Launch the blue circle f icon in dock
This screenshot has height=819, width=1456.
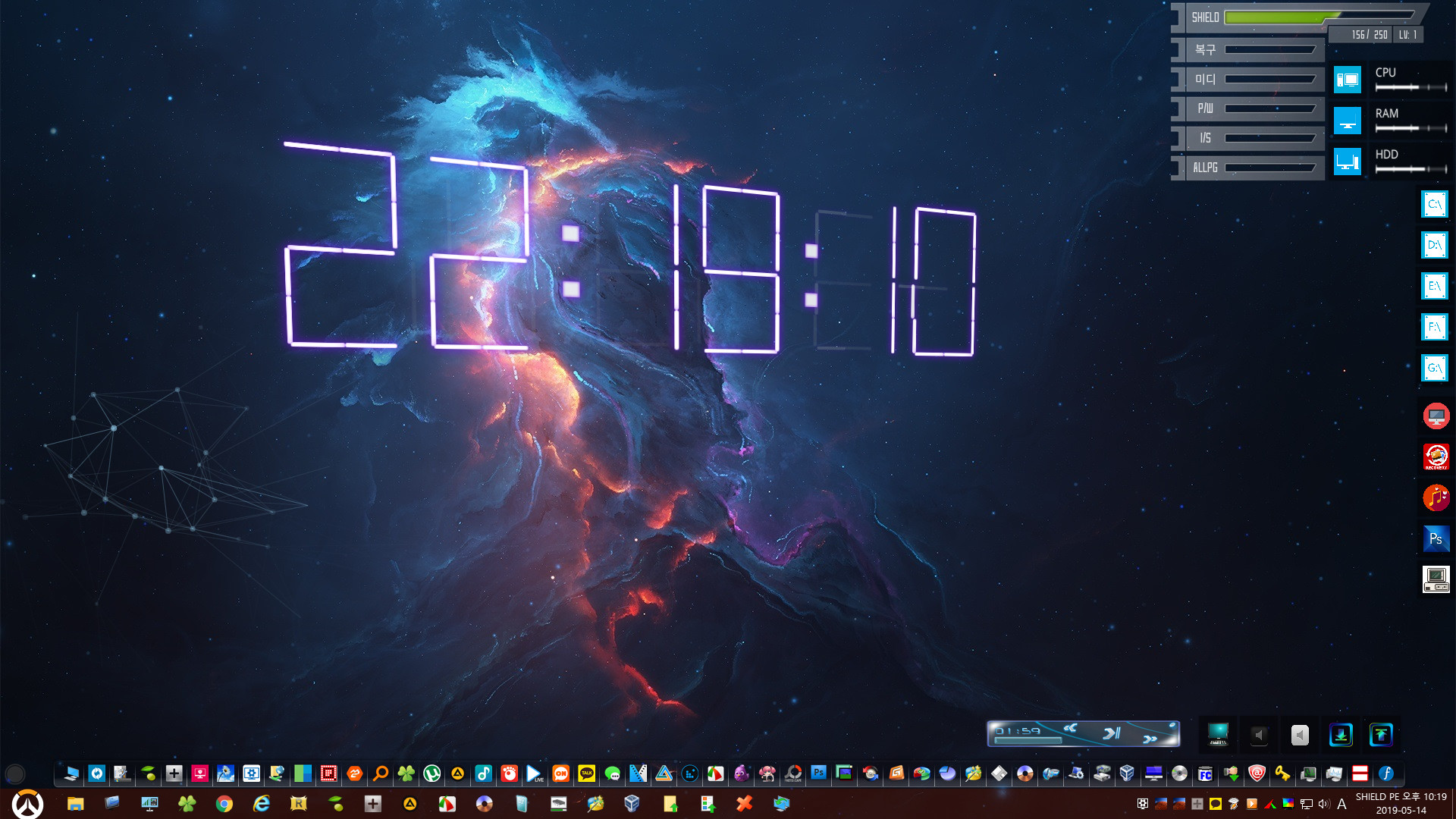click(1385, 773)
